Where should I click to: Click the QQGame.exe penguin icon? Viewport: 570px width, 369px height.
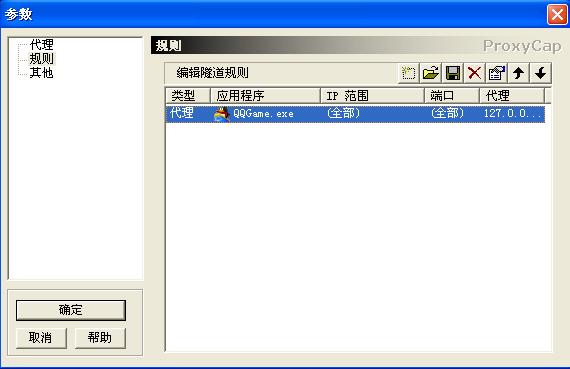point(222,114)
